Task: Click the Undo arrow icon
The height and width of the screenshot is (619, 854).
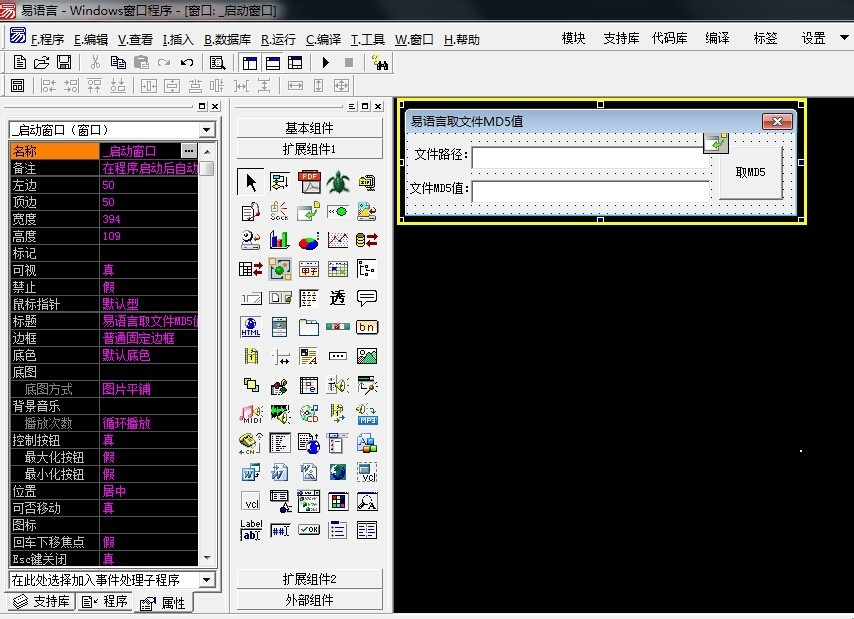Action: click(187, 63)
